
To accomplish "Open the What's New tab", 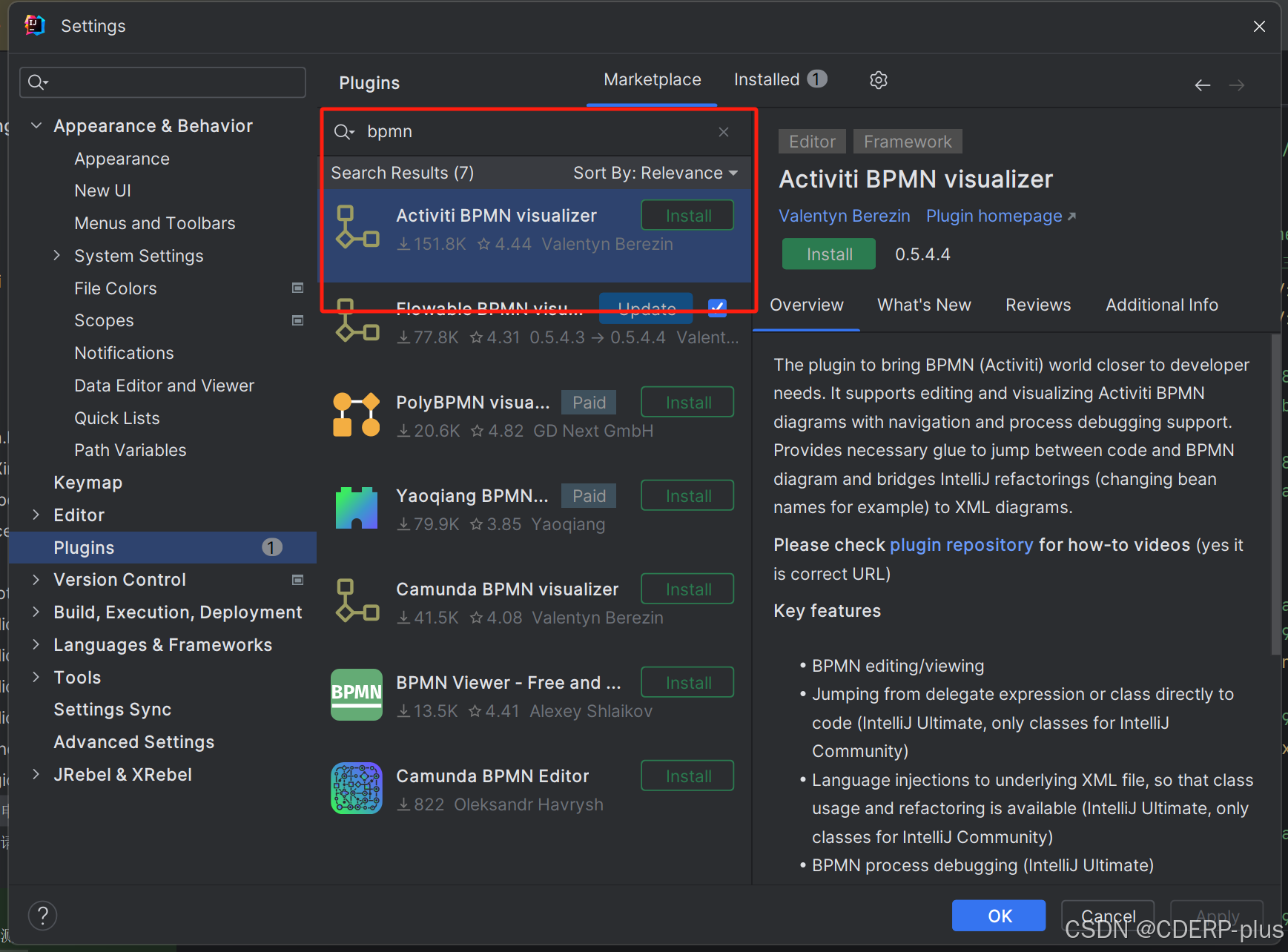I will click(x=924, y=305).
